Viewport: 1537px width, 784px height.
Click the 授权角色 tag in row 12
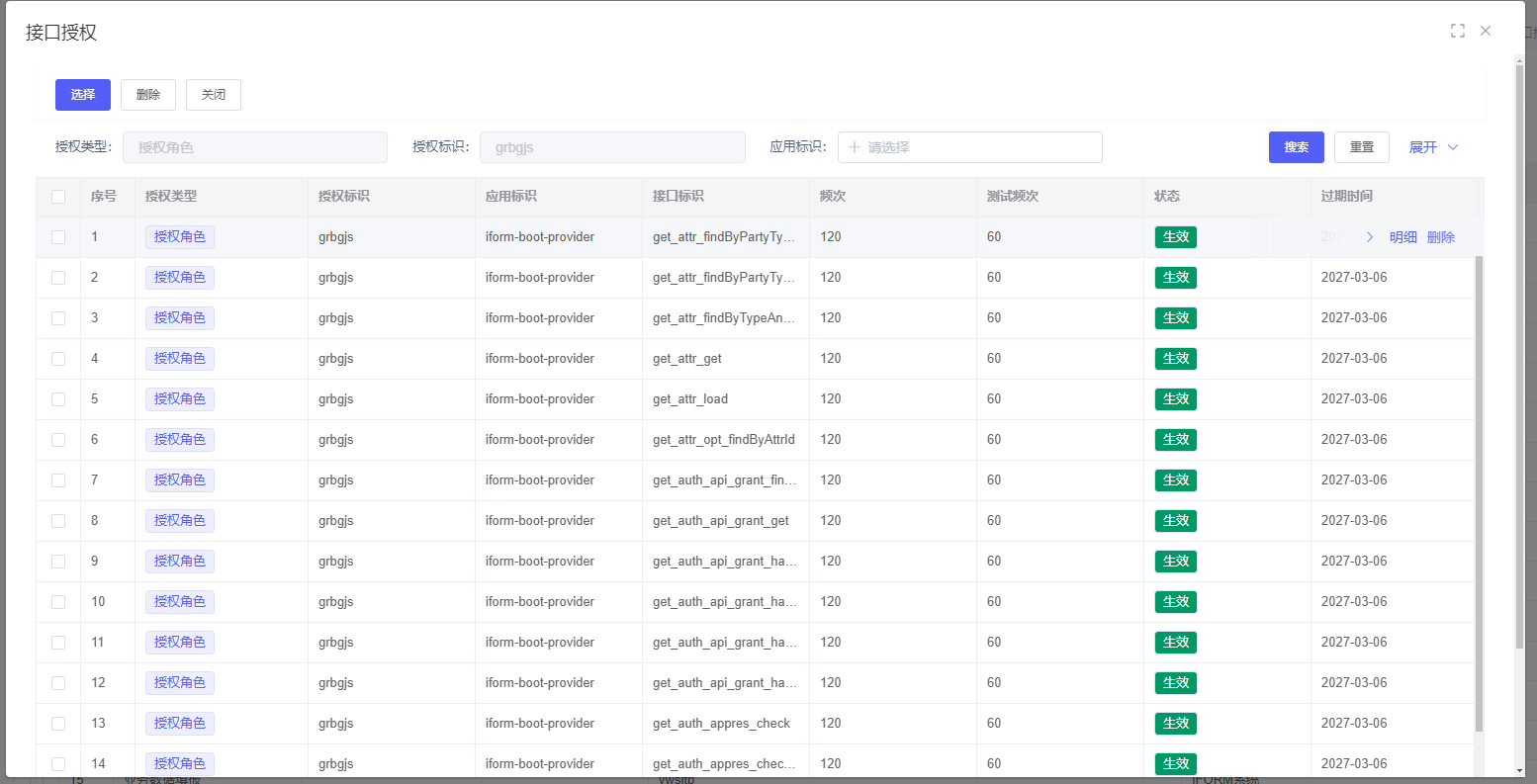(179, 683)
